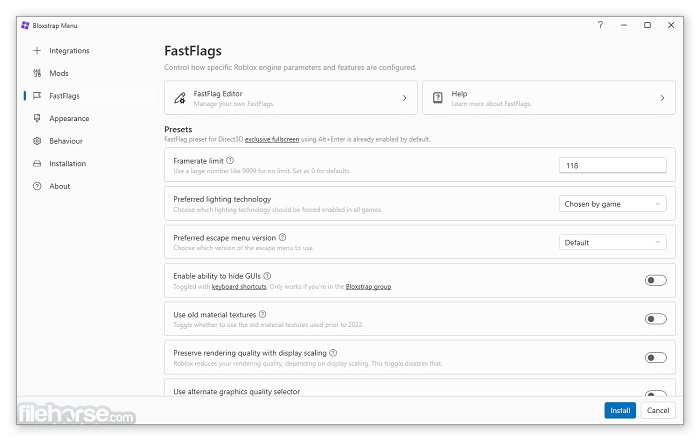The image size is (700, 441).
Task: Enable the ability to hide GUIs toggle
Action: [655, 280]
